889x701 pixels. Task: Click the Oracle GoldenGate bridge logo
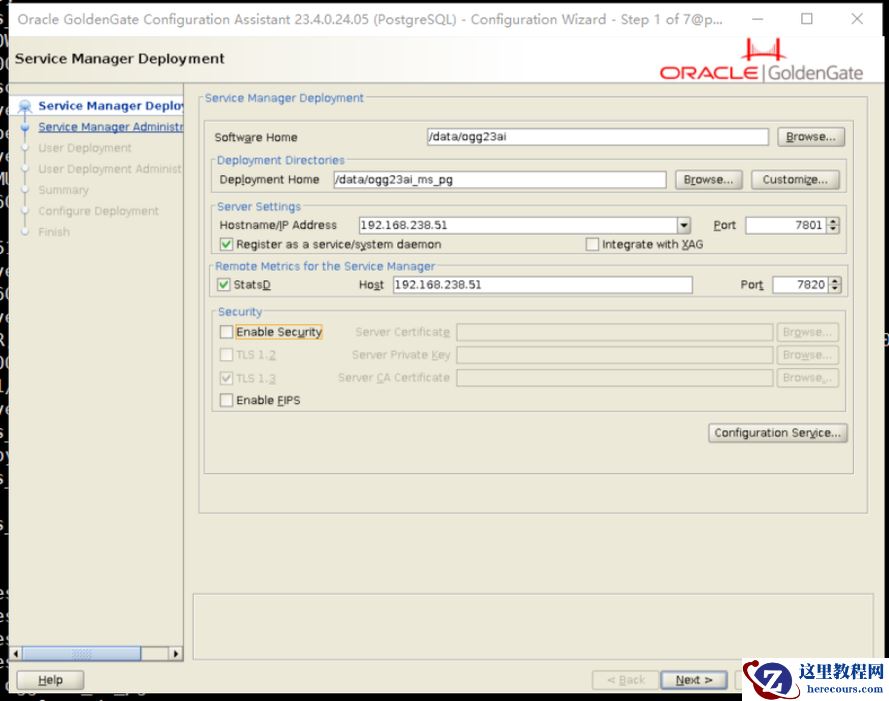click(x=763, y=51)
